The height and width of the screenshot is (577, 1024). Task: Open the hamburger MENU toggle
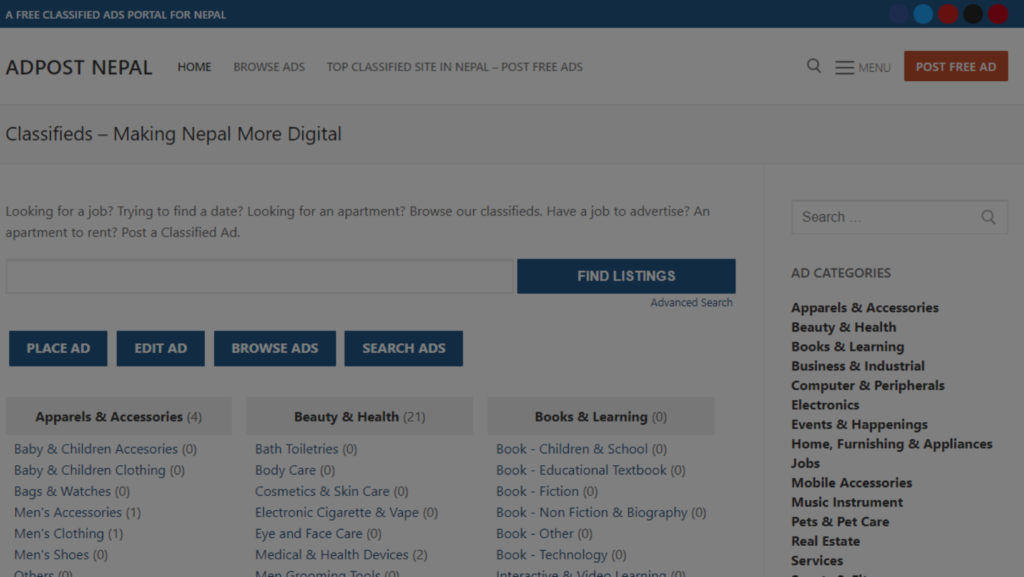point(863,67)
